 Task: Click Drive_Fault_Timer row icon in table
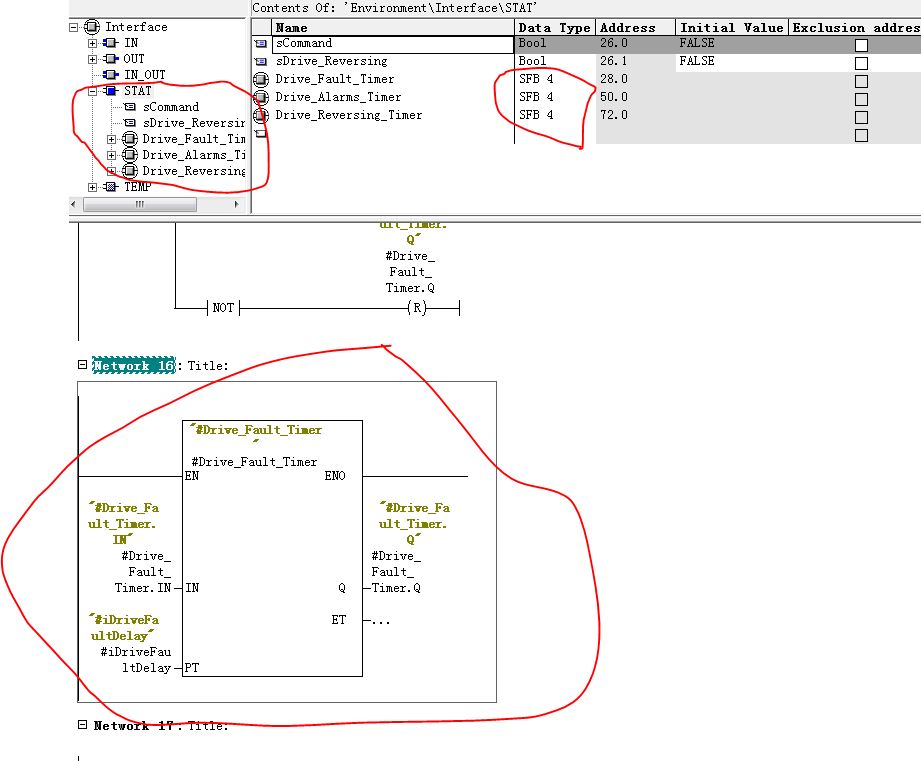click(x=261, y=79)
